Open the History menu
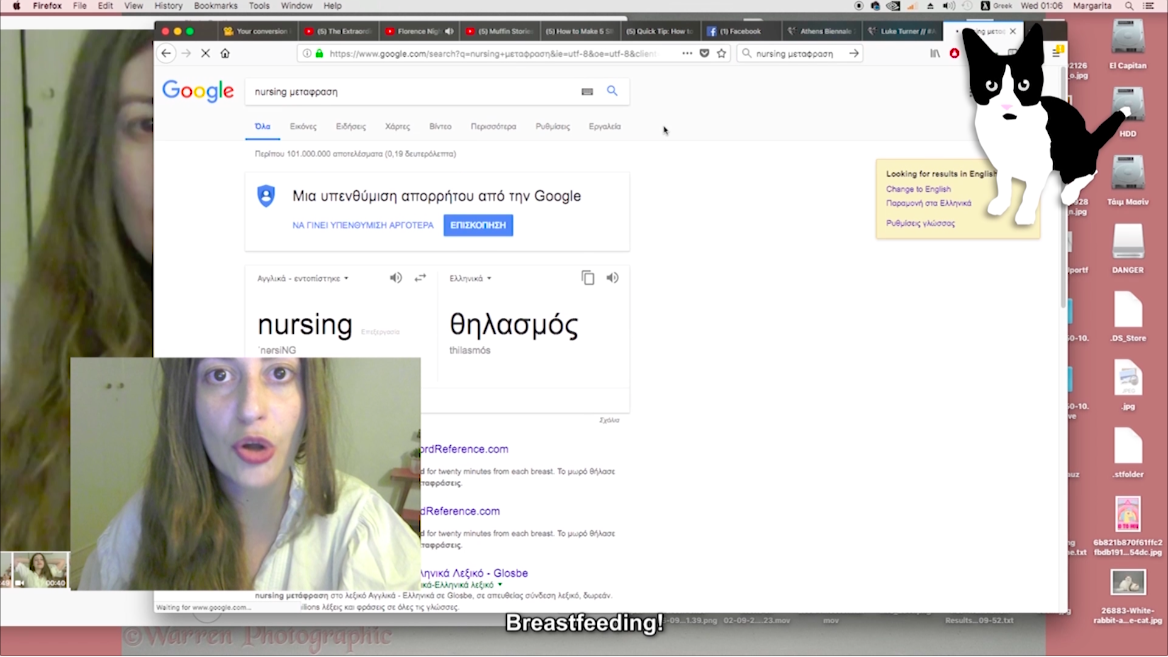Viewport: 1168px width, 657px height. point(168,6)
